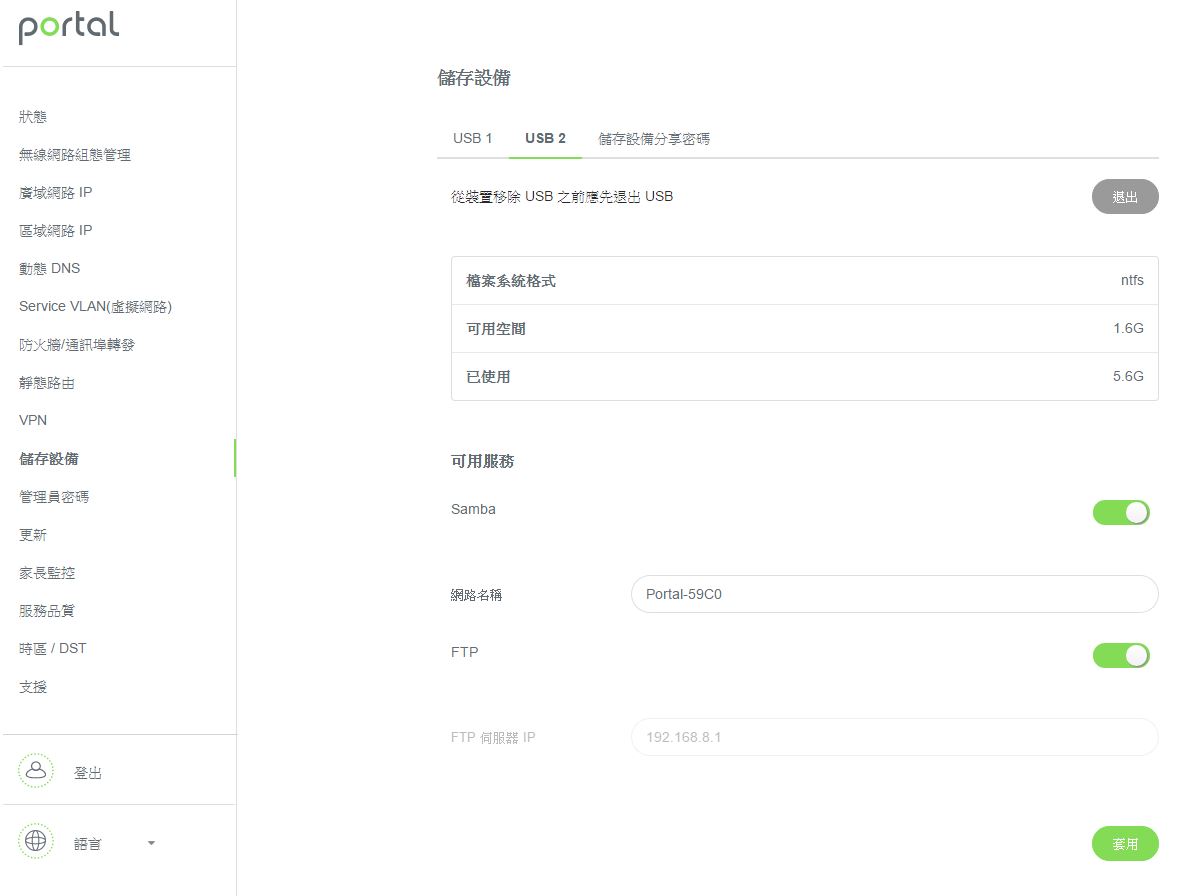The width and height of the screenshot is (1178, 896).
Task: Switch to the USB 1 tab
Action: click(x=473, y=138)
